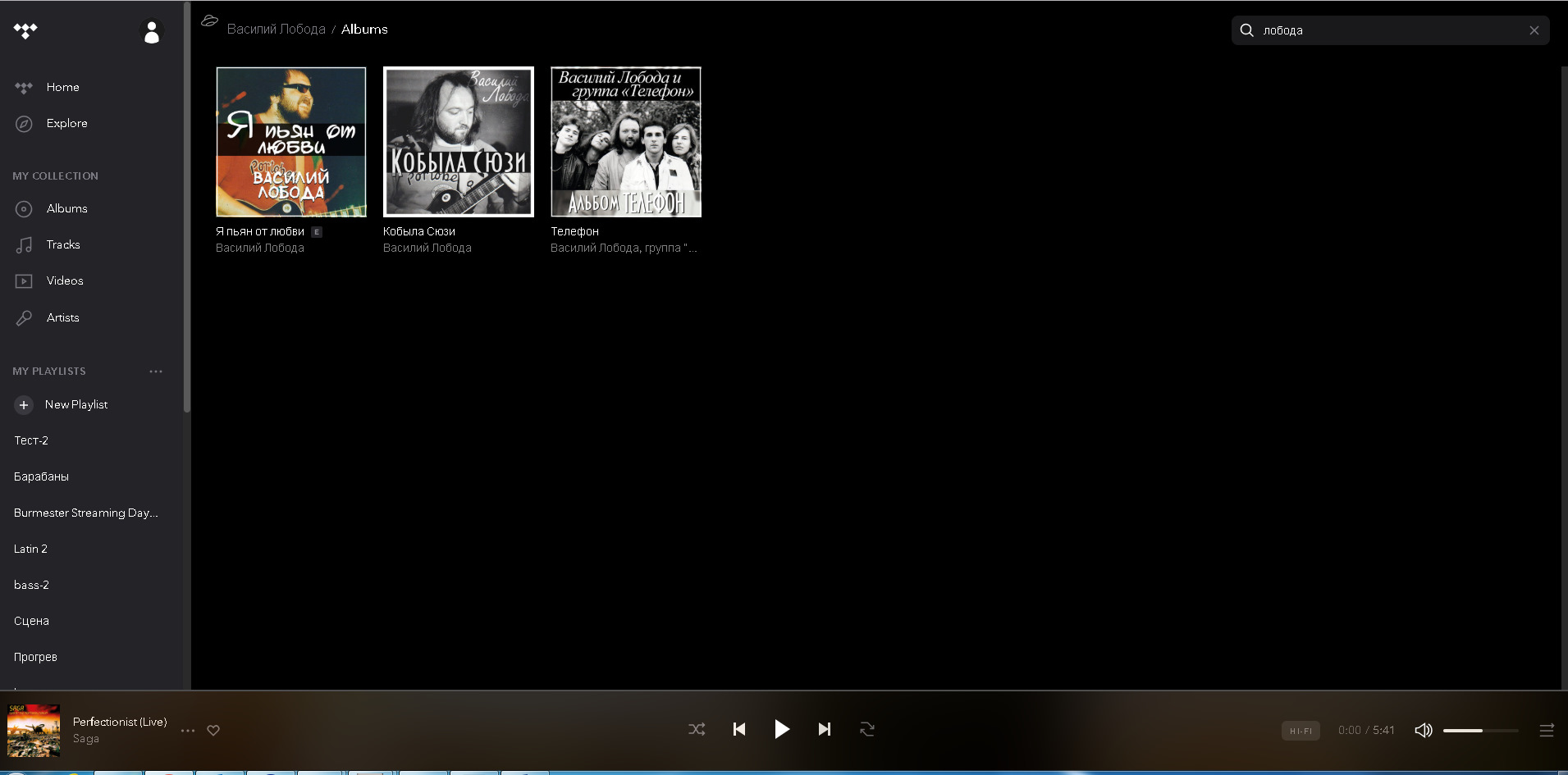
Task: Open Albums in My Collection
Action: pos(67,208)
